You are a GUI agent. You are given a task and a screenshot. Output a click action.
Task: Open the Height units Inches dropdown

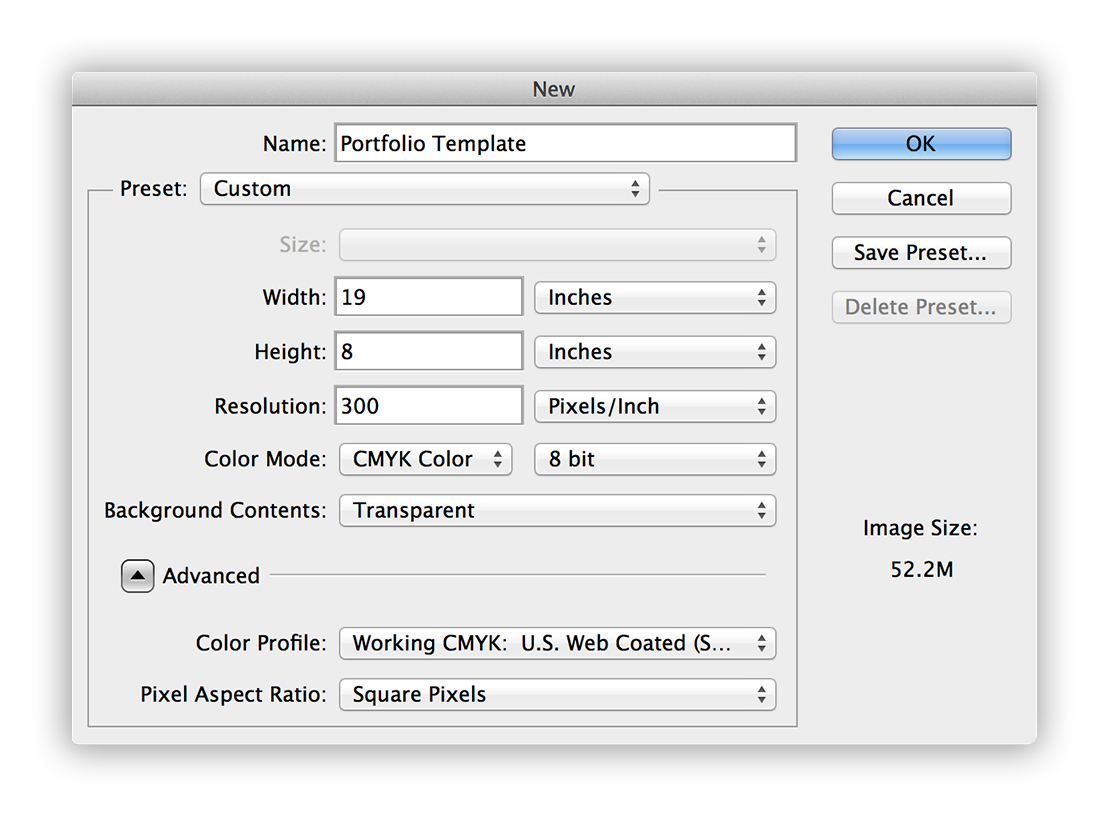click(x=655, y=351)
